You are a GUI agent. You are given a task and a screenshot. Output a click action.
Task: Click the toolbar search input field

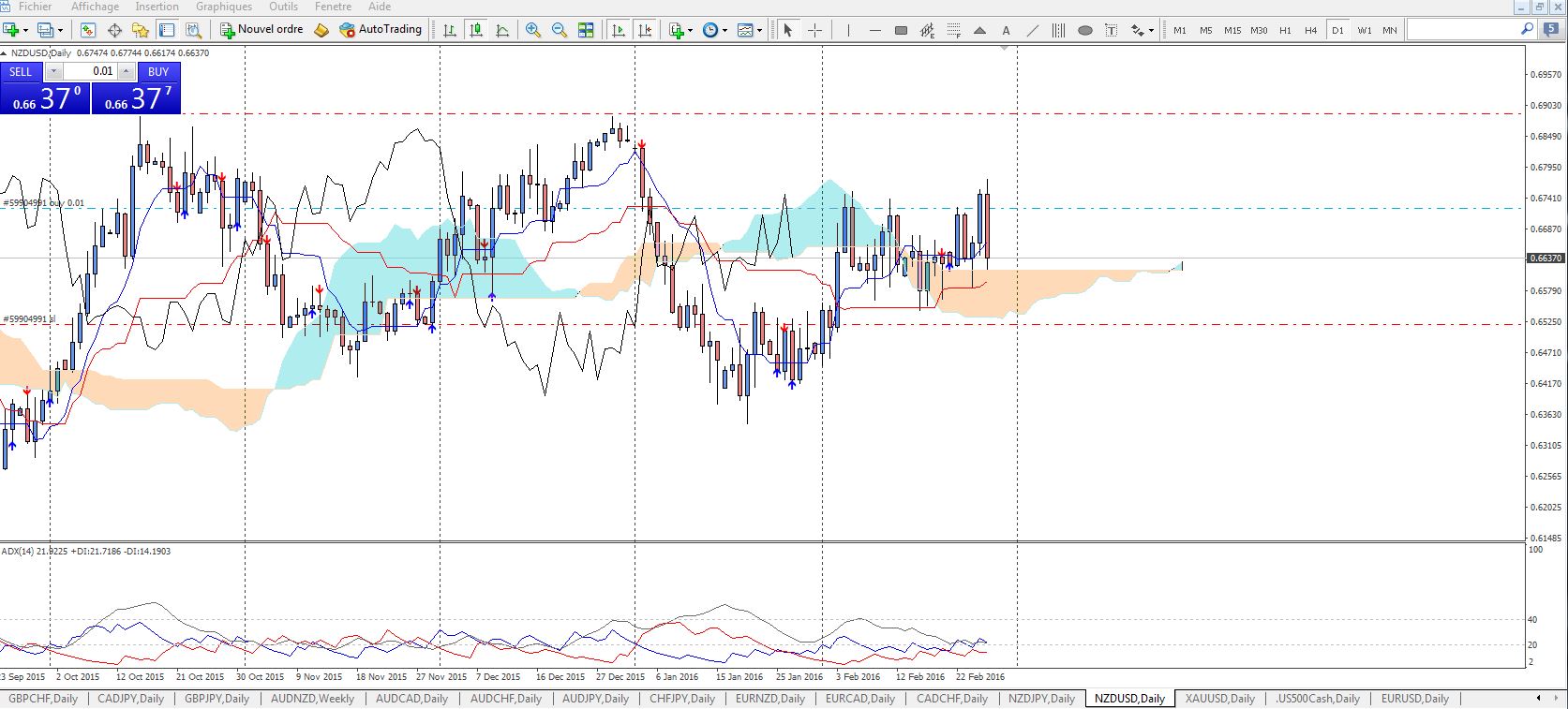coord(1460,30)
